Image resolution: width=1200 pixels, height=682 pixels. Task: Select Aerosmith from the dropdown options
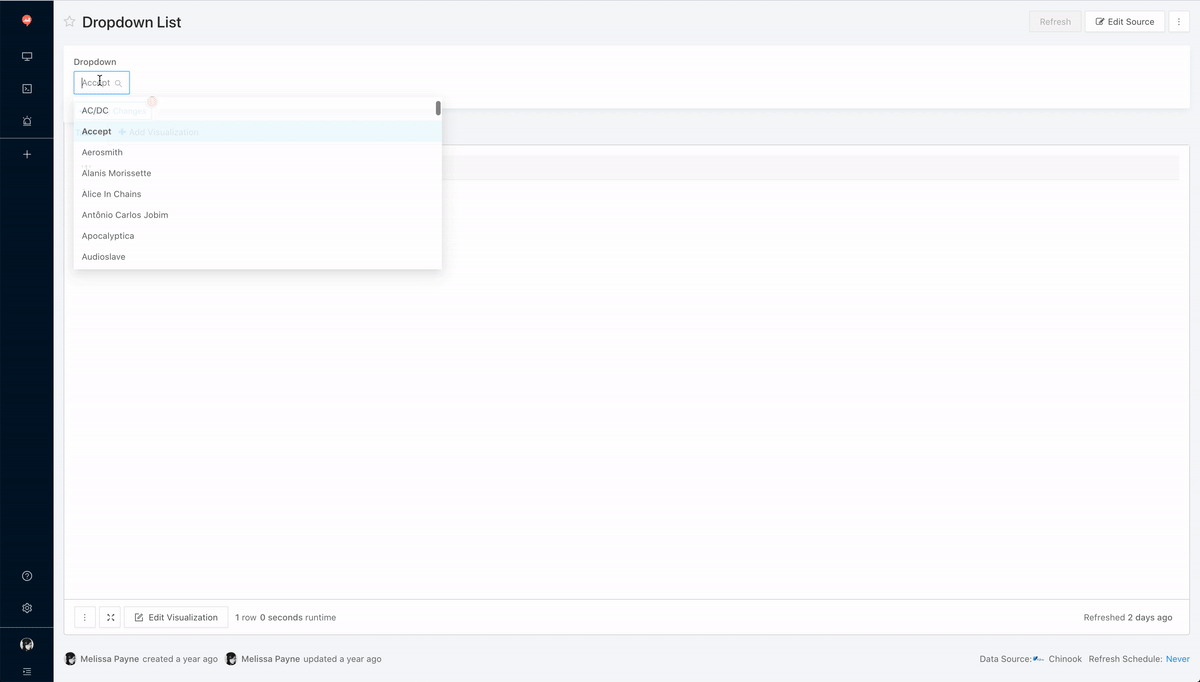click(x=102, y=152)
